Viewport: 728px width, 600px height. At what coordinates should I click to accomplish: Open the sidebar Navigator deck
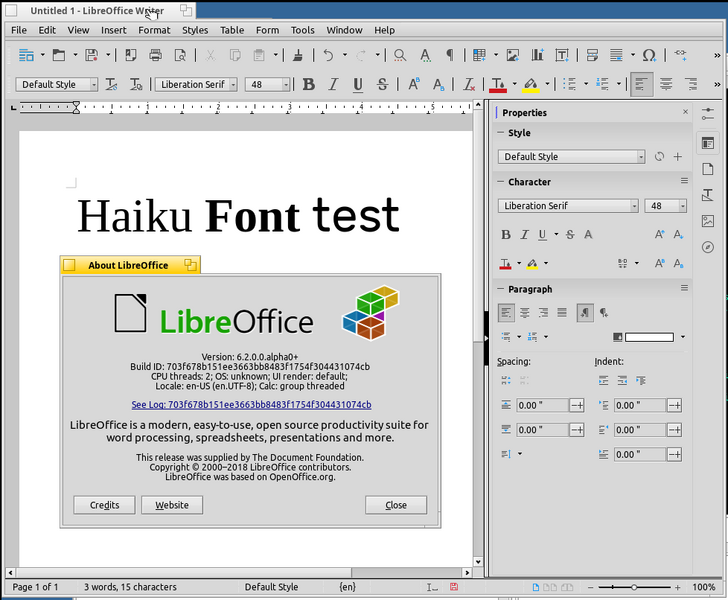[x=708, y=247]
